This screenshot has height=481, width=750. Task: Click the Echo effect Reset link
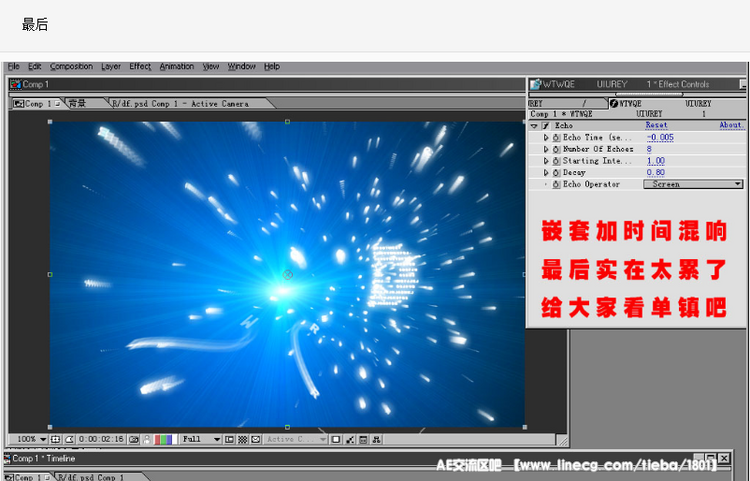(656, 125)
